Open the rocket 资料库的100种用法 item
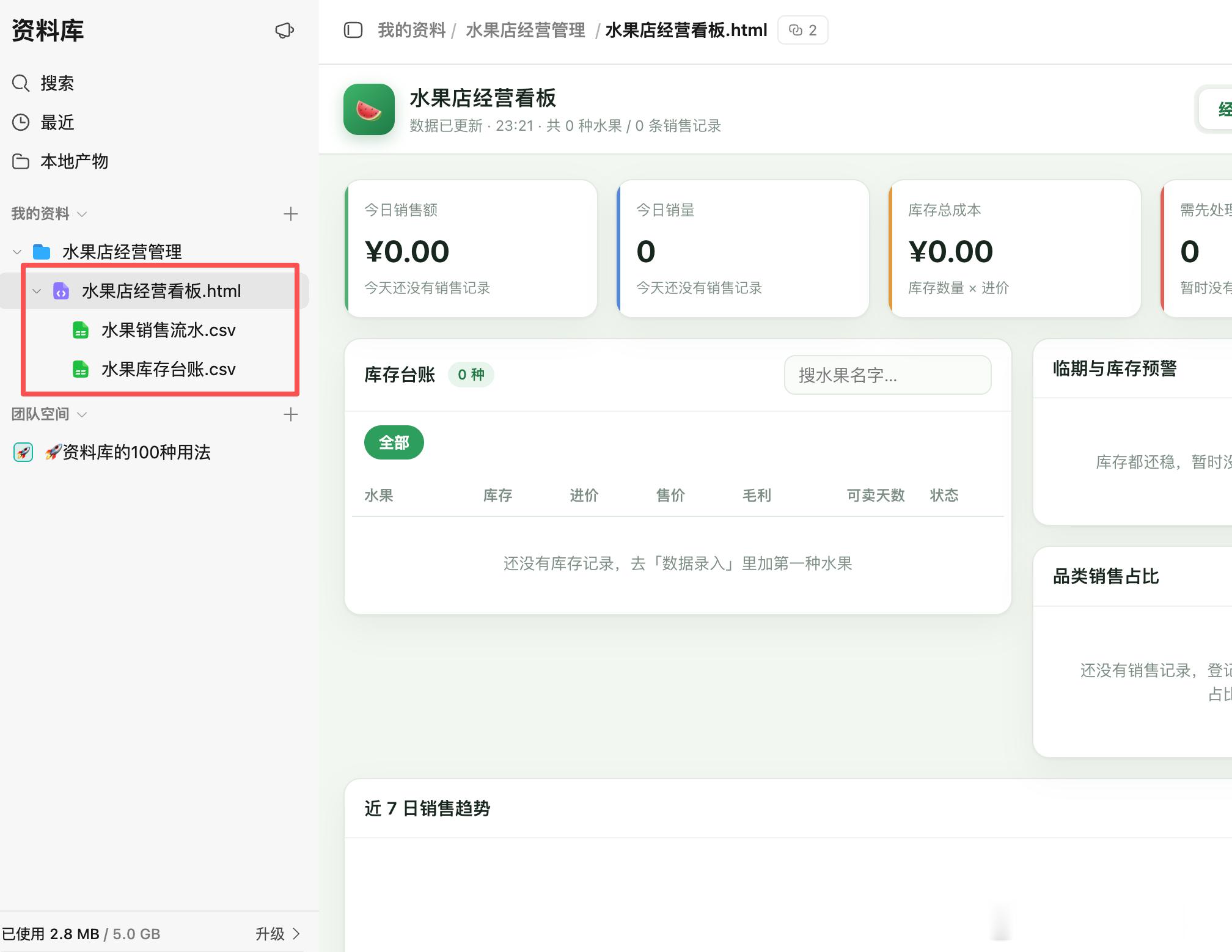Screen dimensions: 1232x952 click(112, 452)
